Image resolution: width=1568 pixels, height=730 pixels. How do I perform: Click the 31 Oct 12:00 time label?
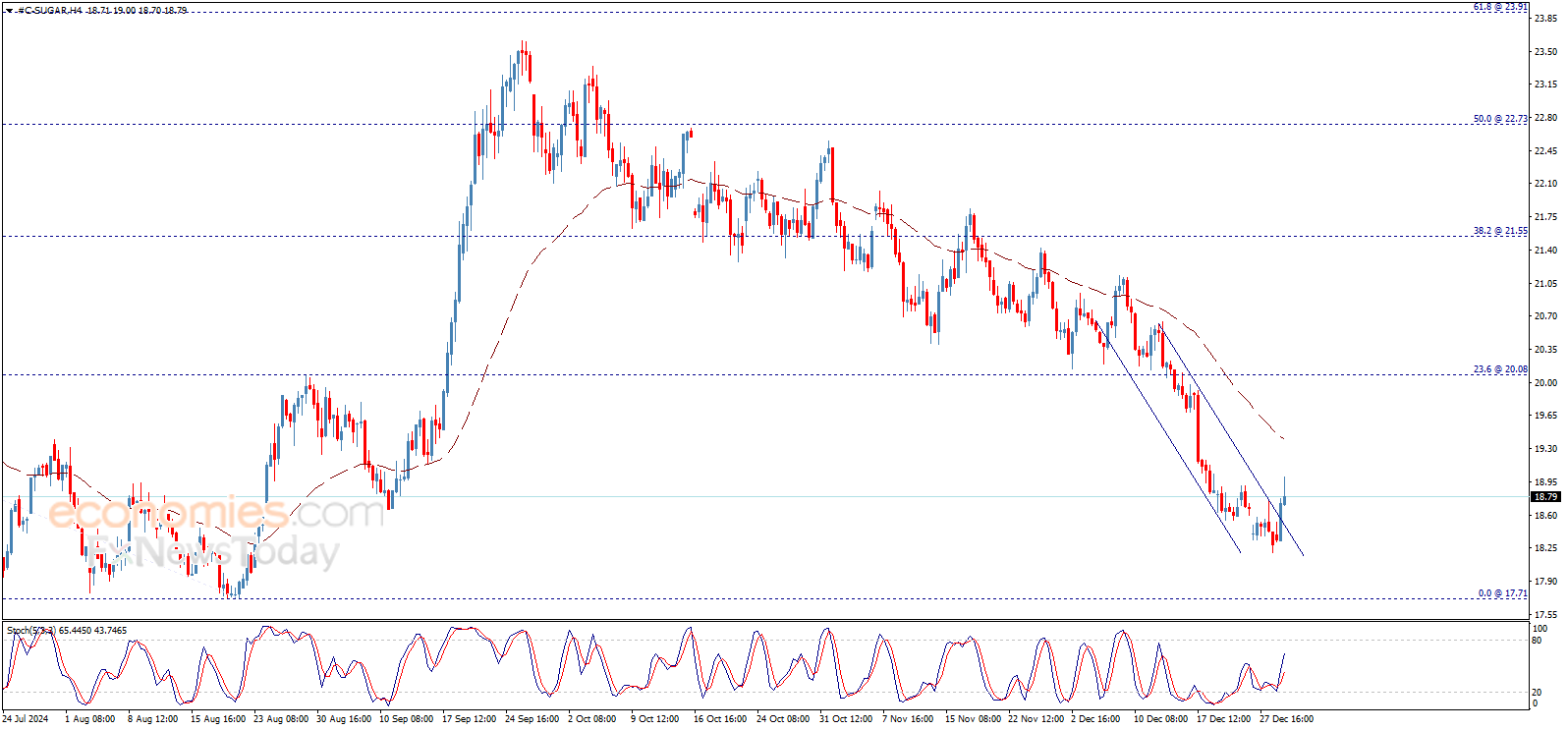point(847,719)
